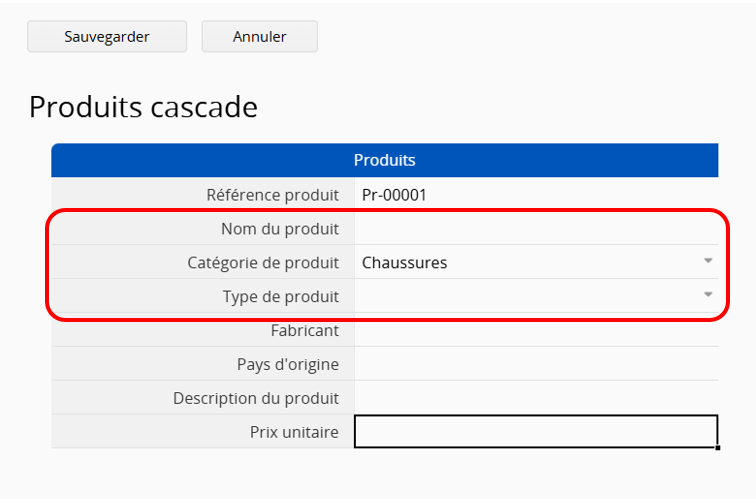Click the Nom du produit label
756x499 pixels.
click(280, 229)
